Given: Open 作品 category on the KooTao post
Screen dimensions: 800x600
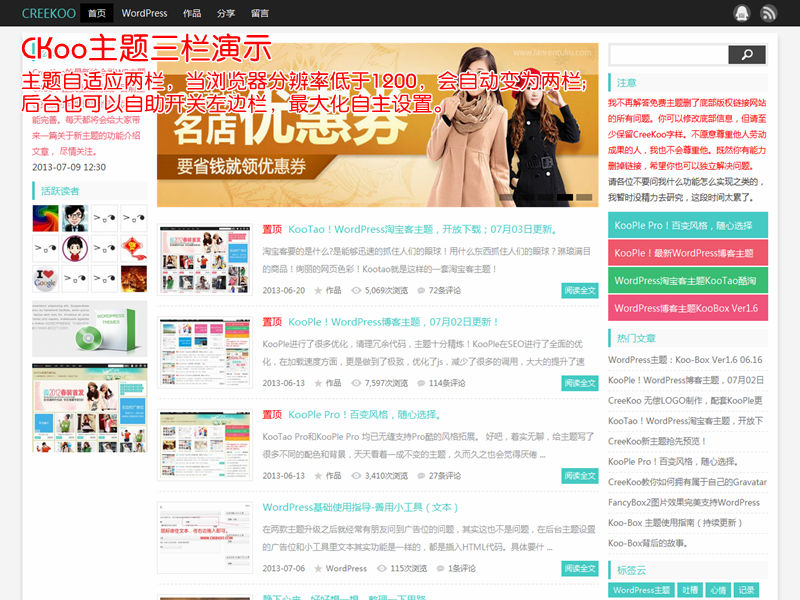Looking at the screenshot, I should [x=333, y=290].
